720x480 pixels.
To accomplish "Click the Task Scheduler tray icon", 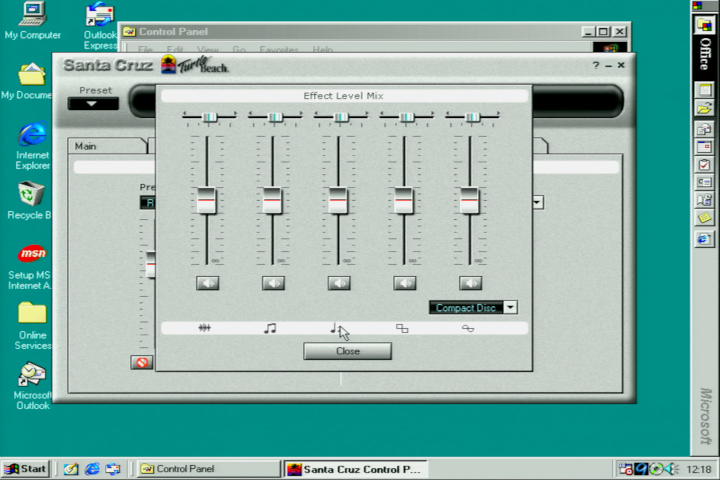I will 625,469.
